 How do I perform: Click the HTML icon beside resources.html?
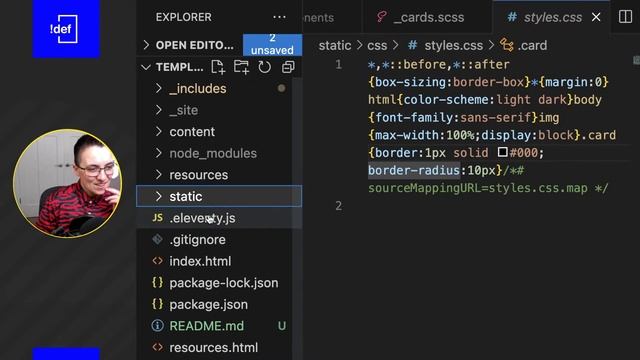point(158,347)
